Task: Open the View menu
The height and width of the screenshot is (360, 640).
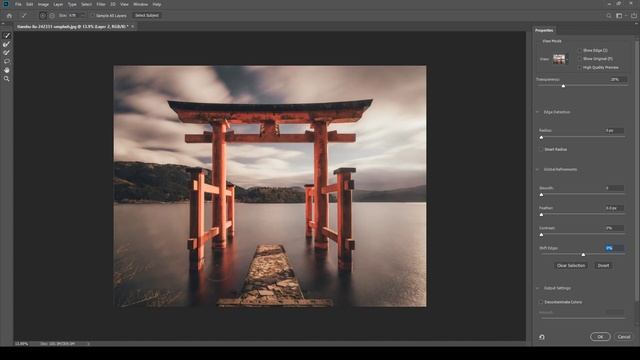Action: [124, 4]
